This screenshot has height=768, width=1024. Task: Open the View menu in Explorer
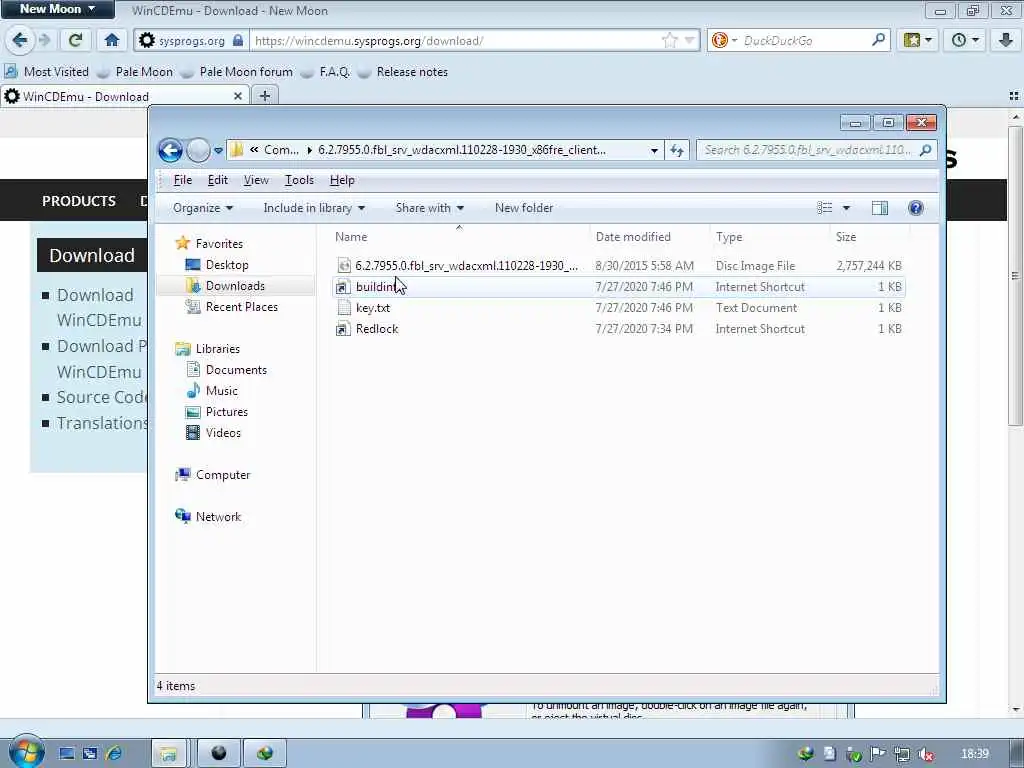[x=256, y=180]
